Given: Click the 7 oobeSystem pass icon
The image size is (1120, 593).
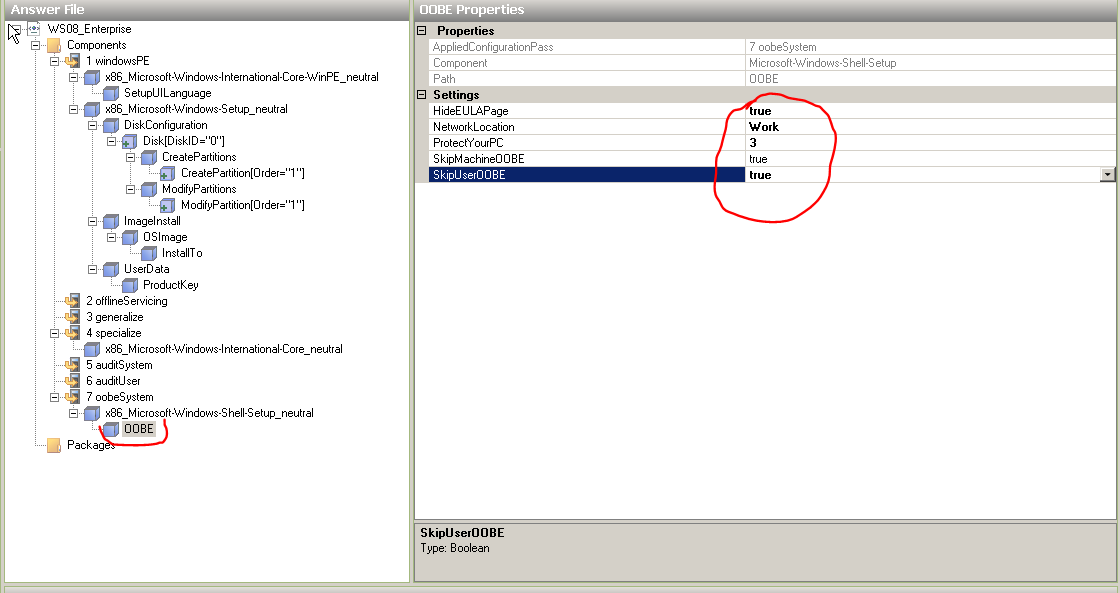Looking at the screenshot, I should pos(72,397).
